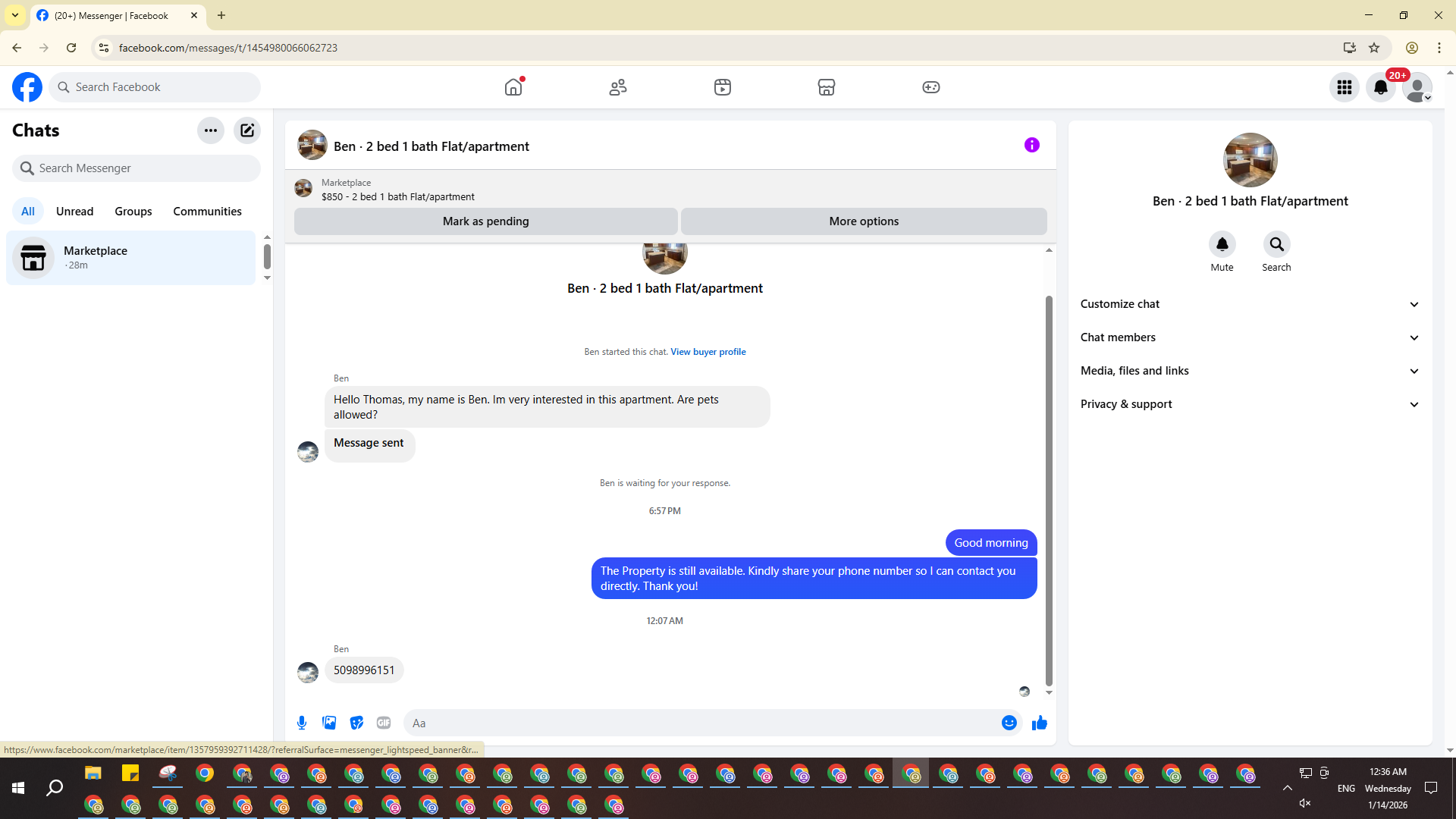Open the emoji picker in composer
The image size is (1456, 819).
1009,723
